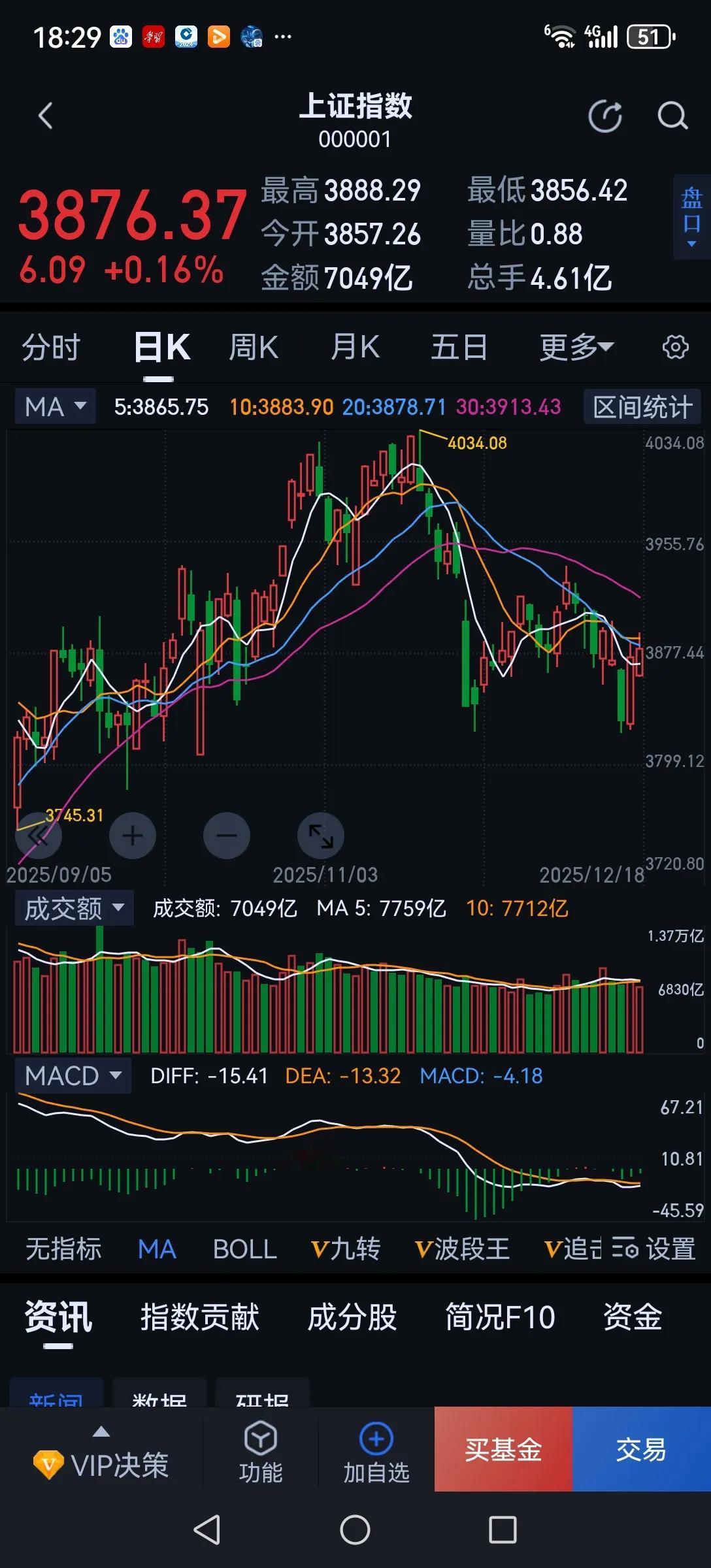Tap the 3745.31 low price marker
The height and width of the screenshot is (1568, 711).
tap(74, 815)
